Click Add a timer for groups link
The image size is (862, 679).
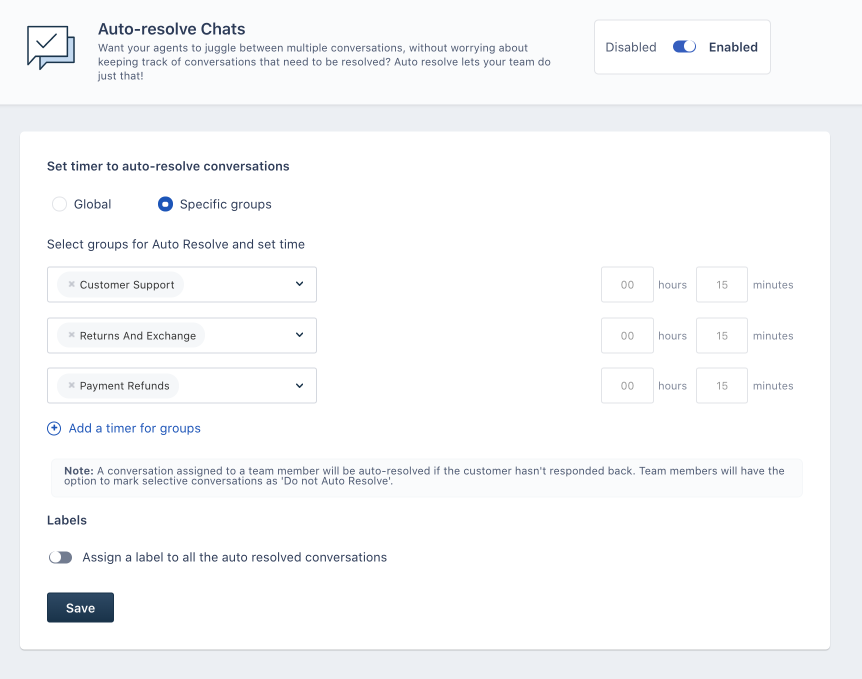point(134,429)
